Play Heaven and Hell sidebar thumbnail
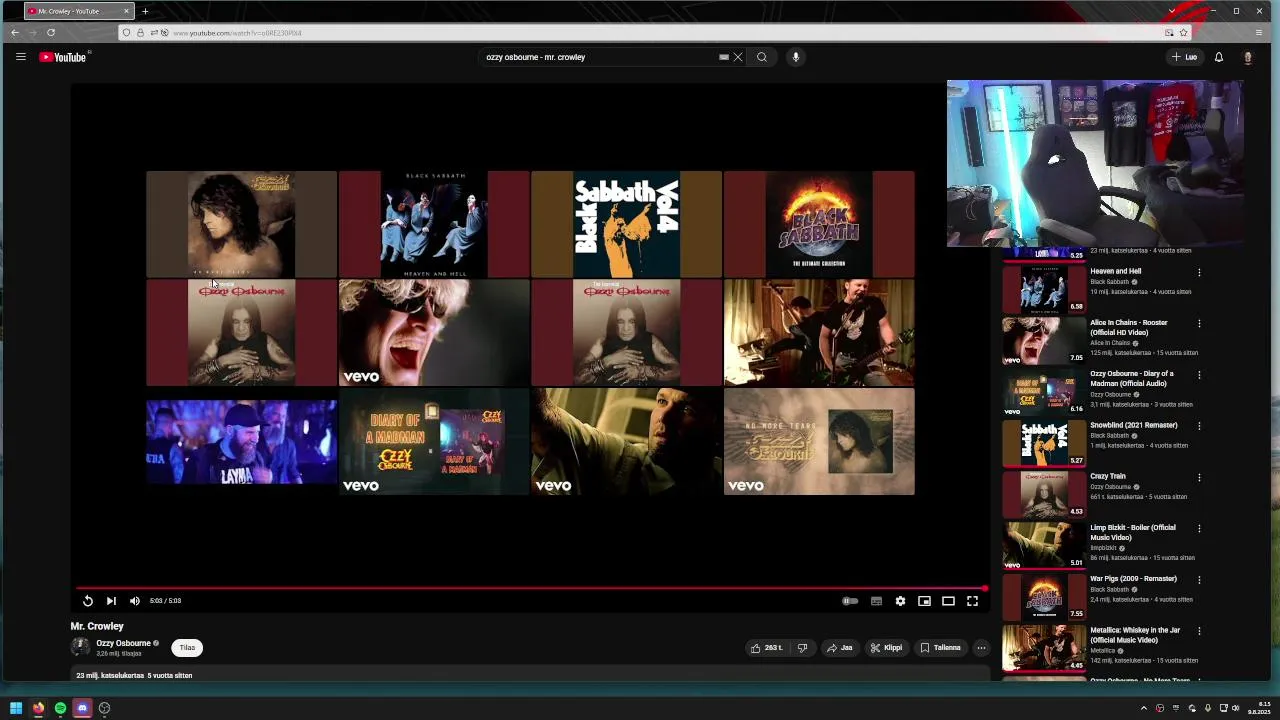The image size is (1280, 720). [x=1044, y=289]
